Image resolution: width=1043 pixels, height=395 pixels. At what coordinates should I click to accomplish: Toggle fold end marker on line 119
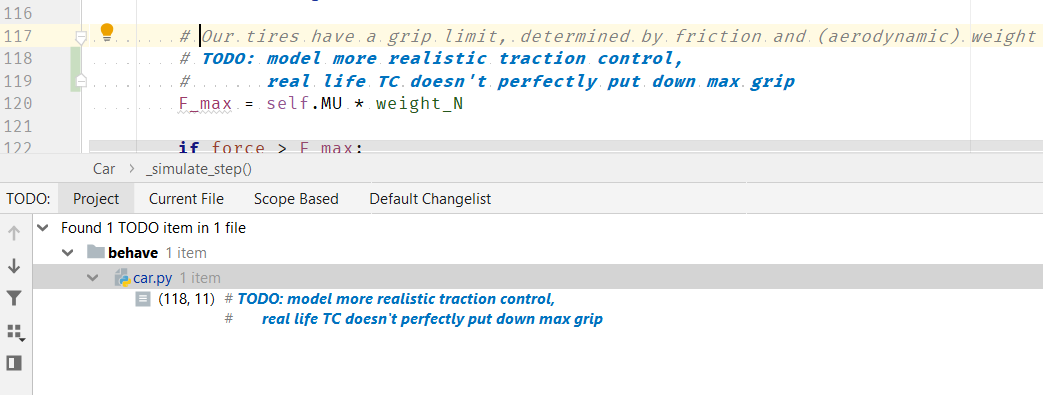pos(80,81)
